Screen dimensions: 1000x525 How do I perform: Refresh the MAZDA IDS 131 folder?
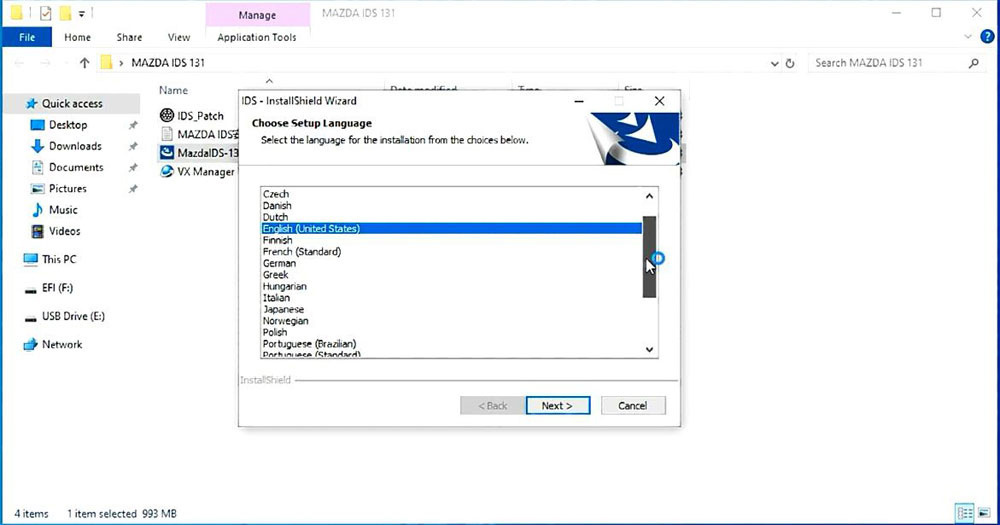[790, 63]
